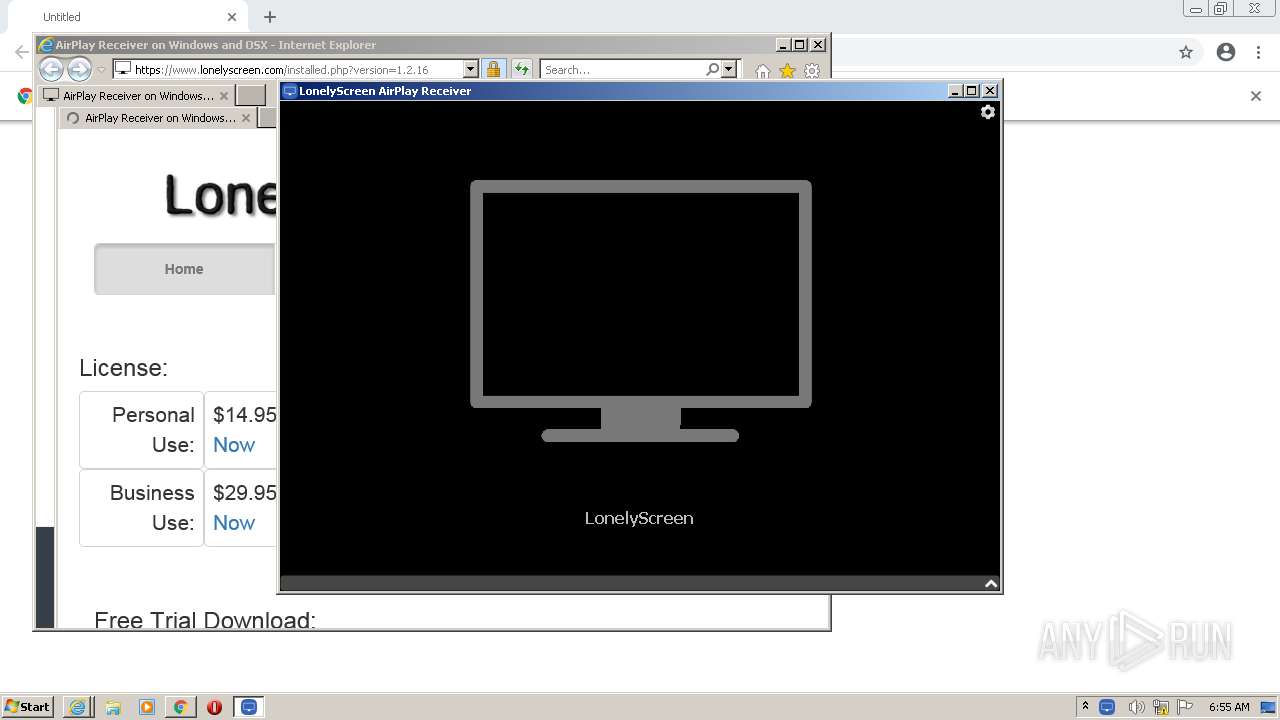Close the loading AirPlay Receiver tab

[x=247, y=118]
